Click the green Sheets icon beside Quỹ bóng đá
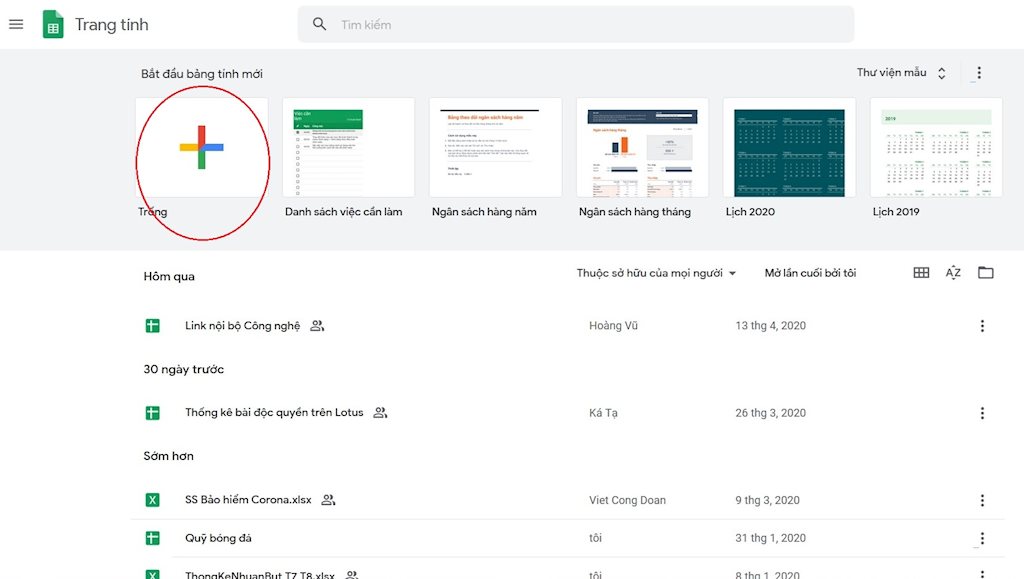Viewport: 1024px width, 579px height. click(x=152, y=537)
